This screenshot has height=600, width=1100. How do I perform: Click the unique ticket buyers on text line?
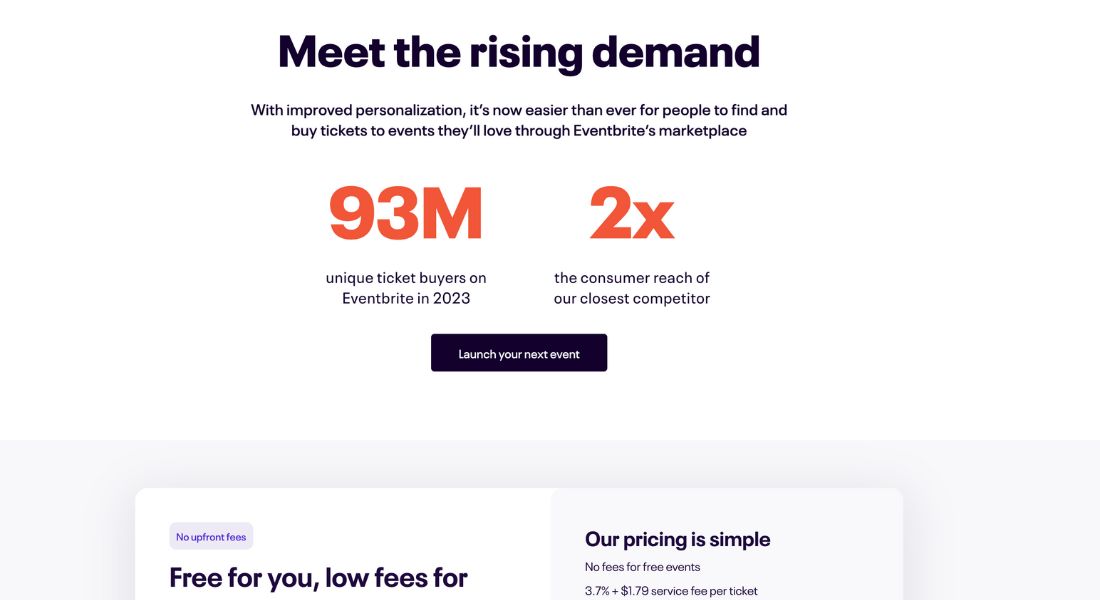tap(405, 278)
